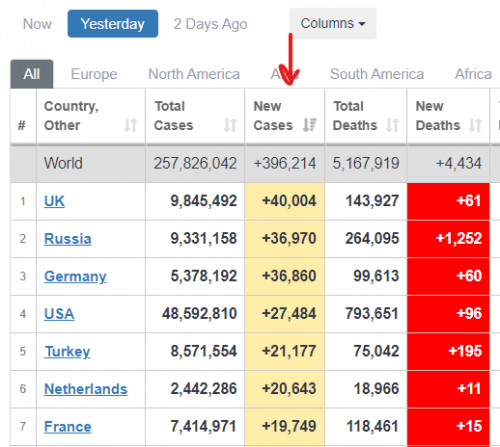This screenshot has width=500, height=447.
Task: Select the All continents tab
Action: click(32, 74)
